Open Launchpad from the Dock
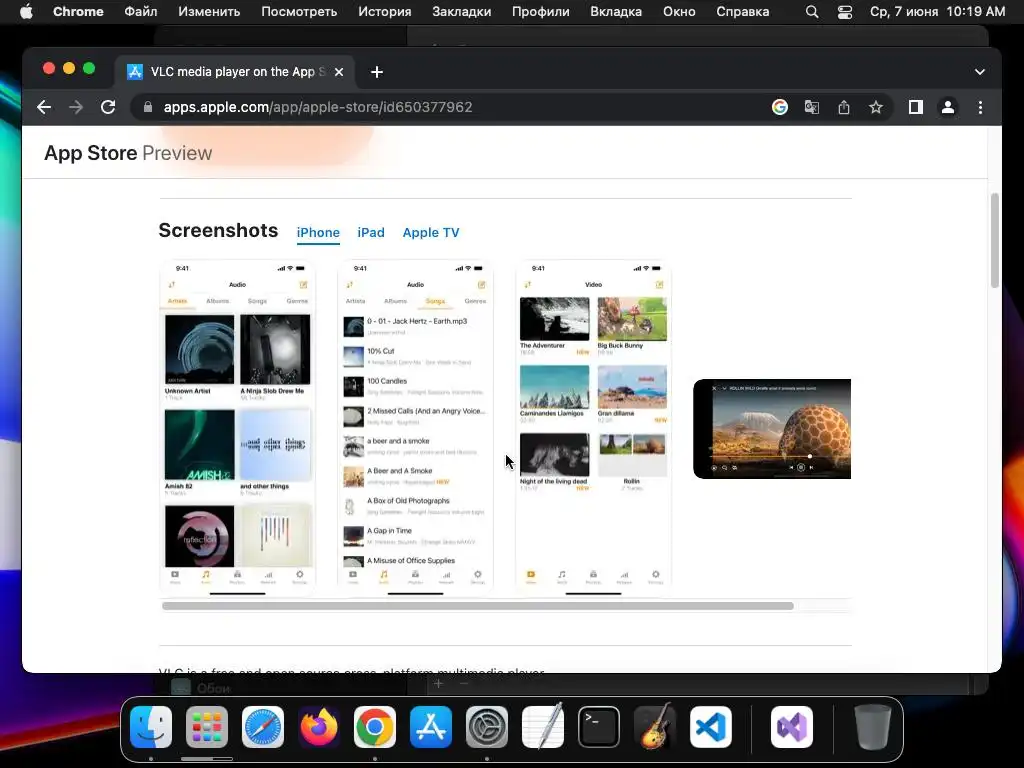 click(207, 727)
